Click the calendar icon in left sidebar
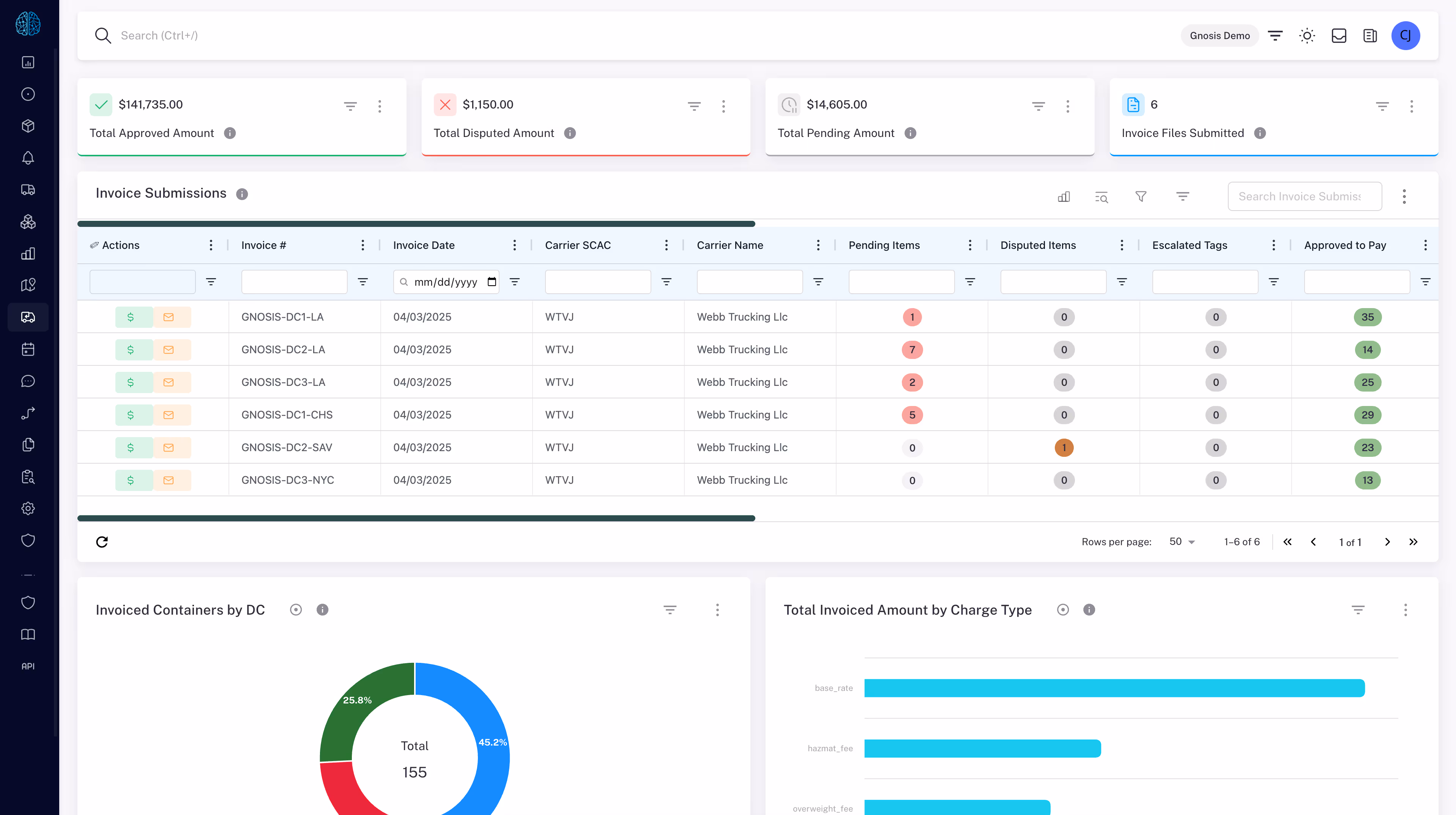The height and width of the screenshot is (815, 1456). coord(28,349)
